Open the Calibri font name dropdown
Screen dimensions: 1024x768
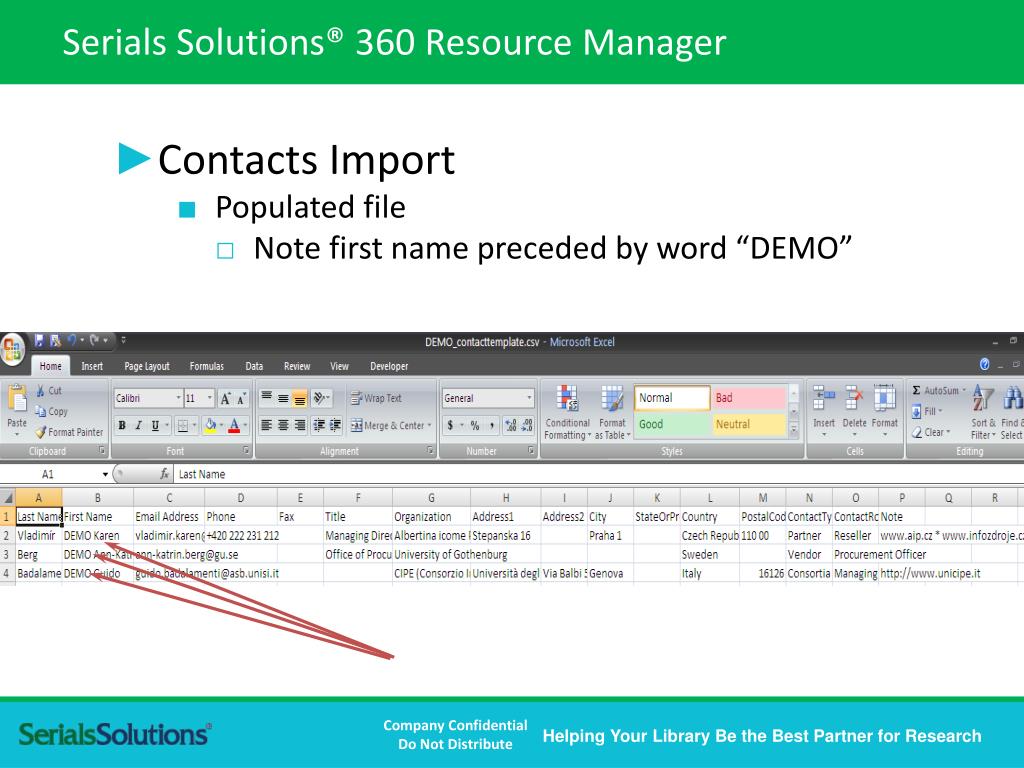tap(178, 398)
